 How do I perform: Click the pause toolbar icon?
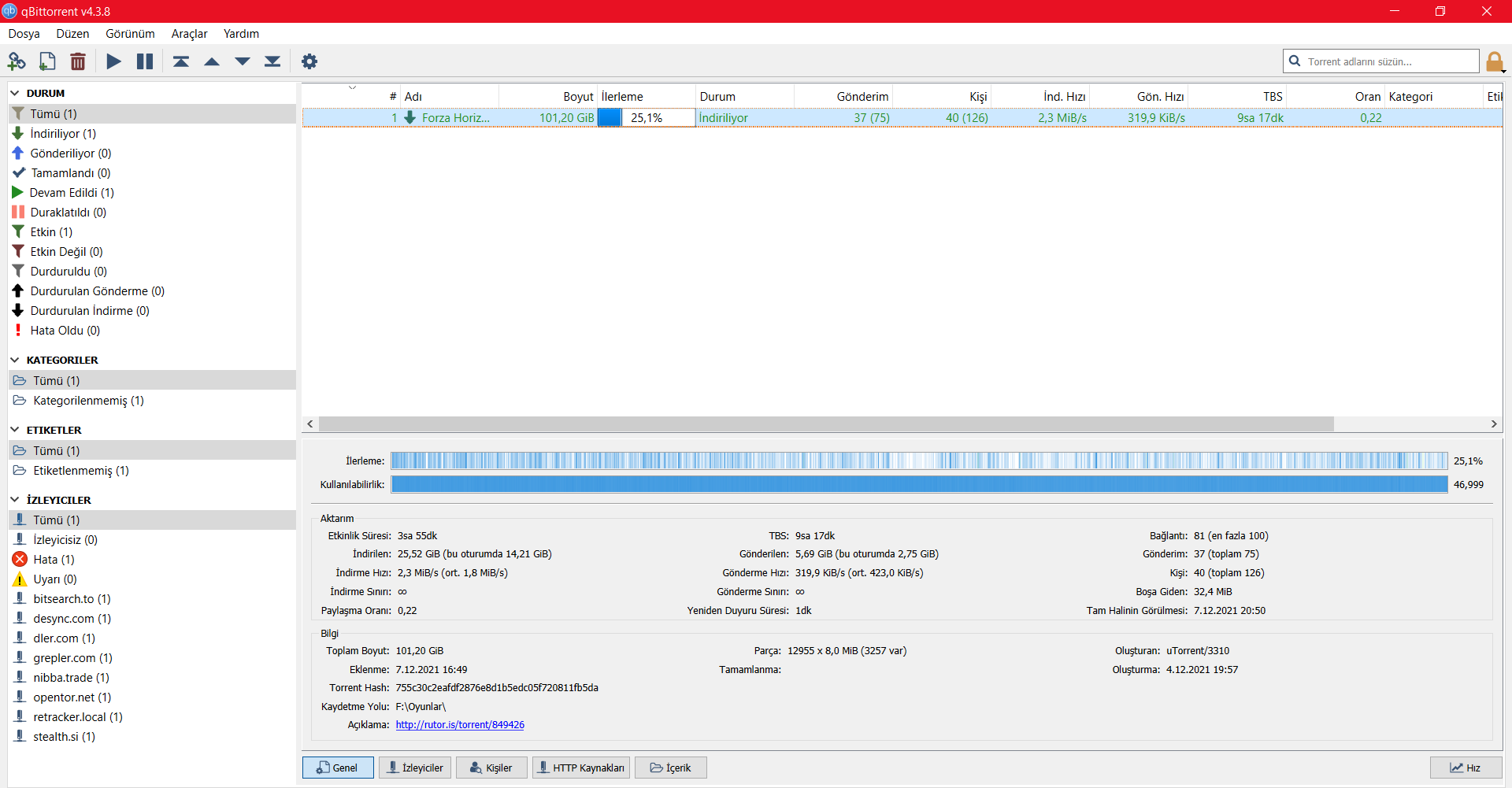pos(145,61)
